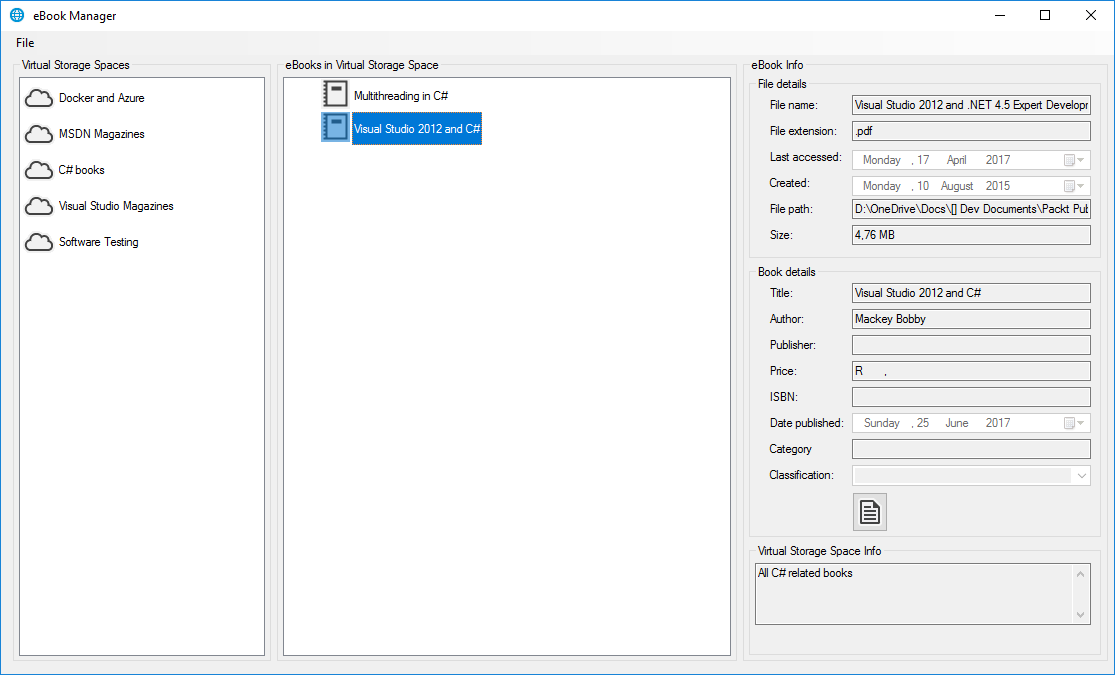
Task: Click the cloud icon for MSDN Magazines
Action: click(39, 134)
